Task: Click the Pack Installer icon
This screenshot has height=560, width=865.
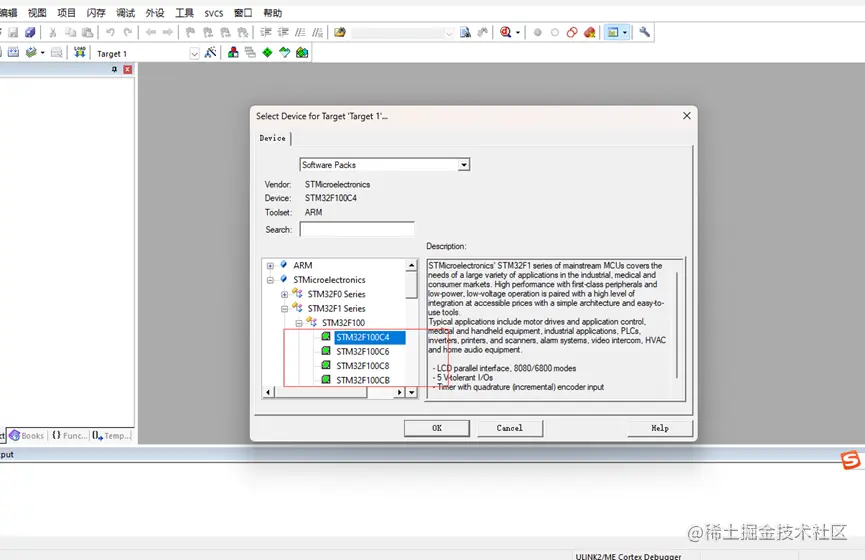Action: pyautogui.click(x=302, y=52)
